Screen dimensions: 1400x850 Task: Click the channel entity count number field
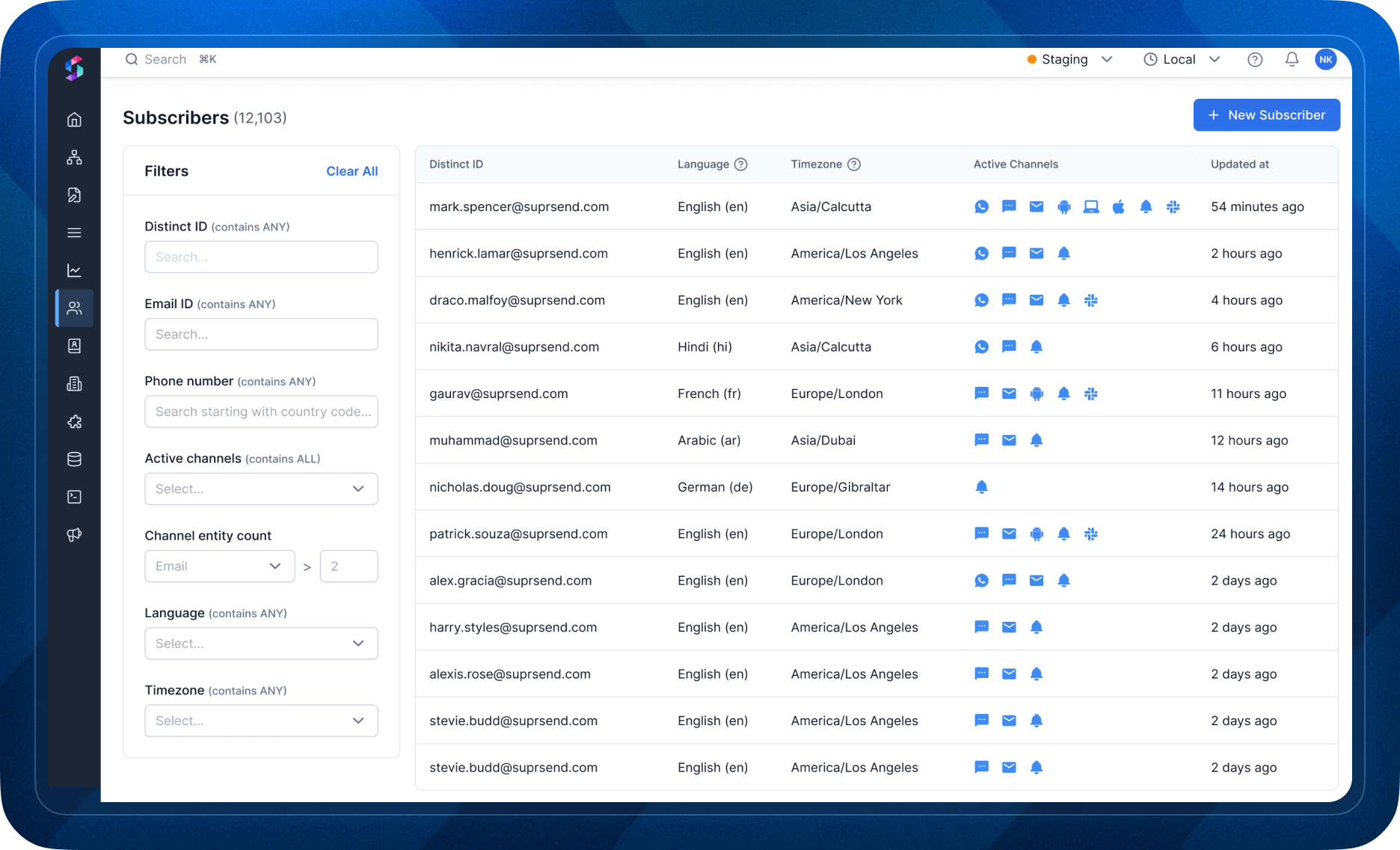pyautogui.click(x=349, y=566)
